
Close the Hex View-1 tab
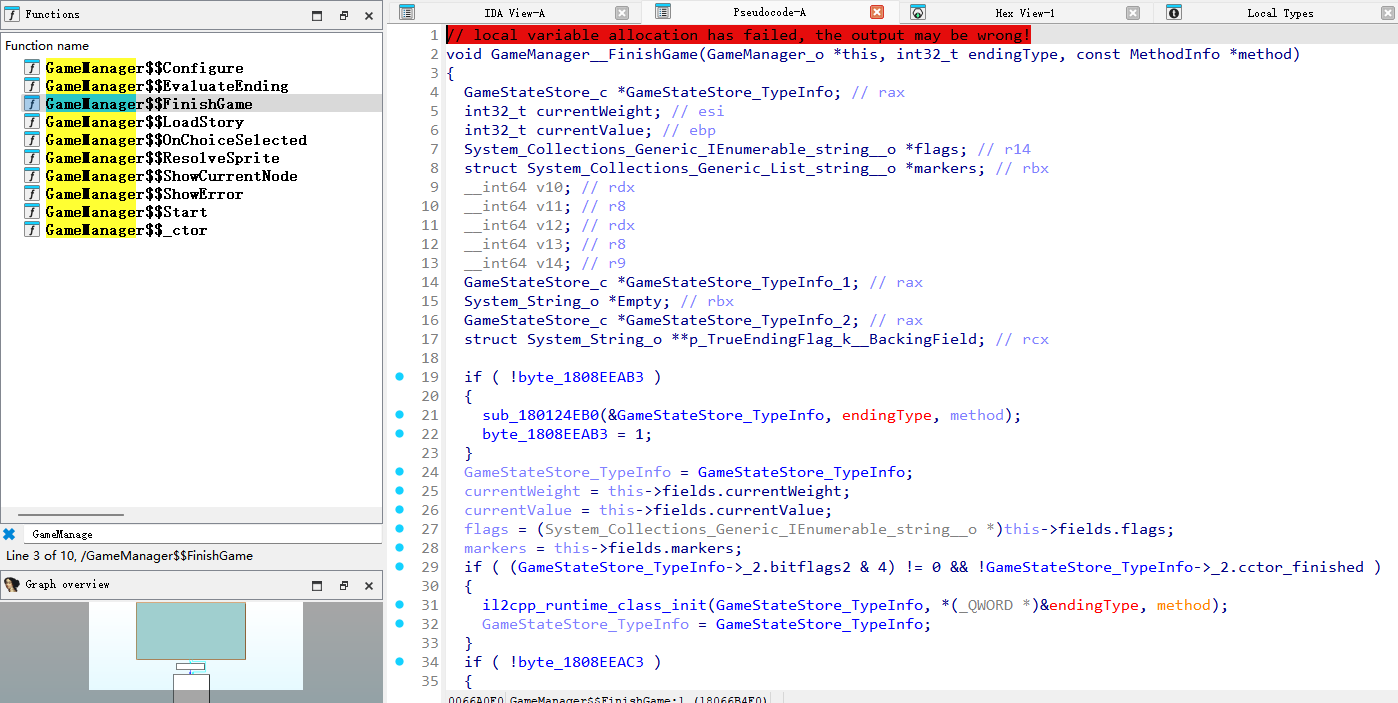[1133, 13]
